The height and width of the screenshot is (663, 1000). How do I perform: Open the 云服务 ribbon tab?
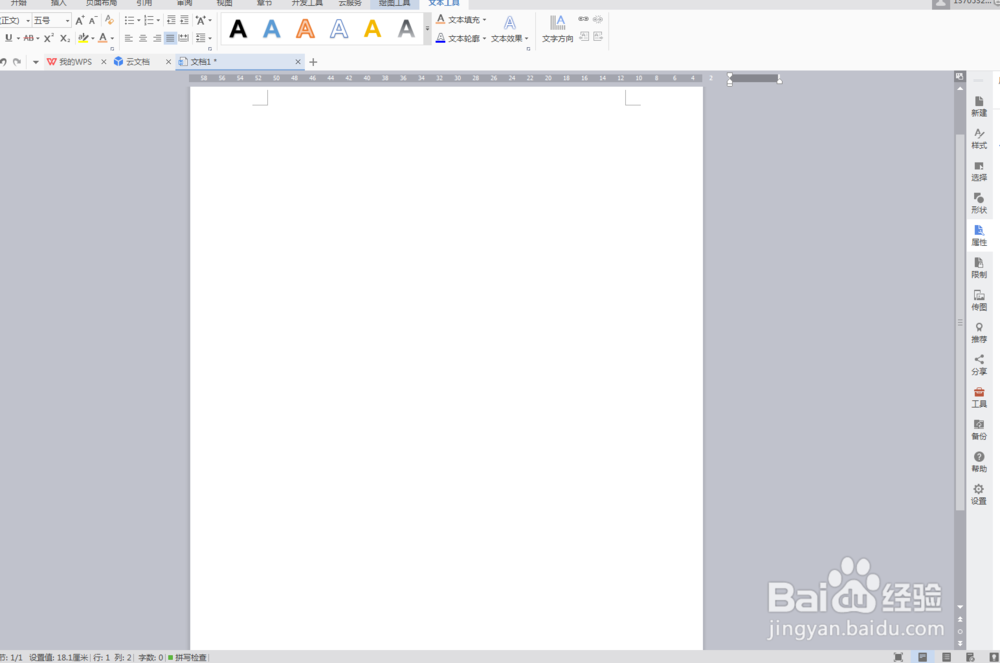pyautogui.click(x=350, y=3)
